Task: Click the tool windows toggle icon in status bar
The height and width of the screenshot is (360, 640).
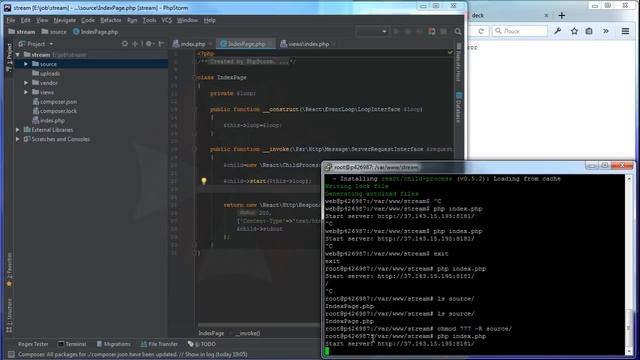Action: pyautogui.click(x=11, y=354)
